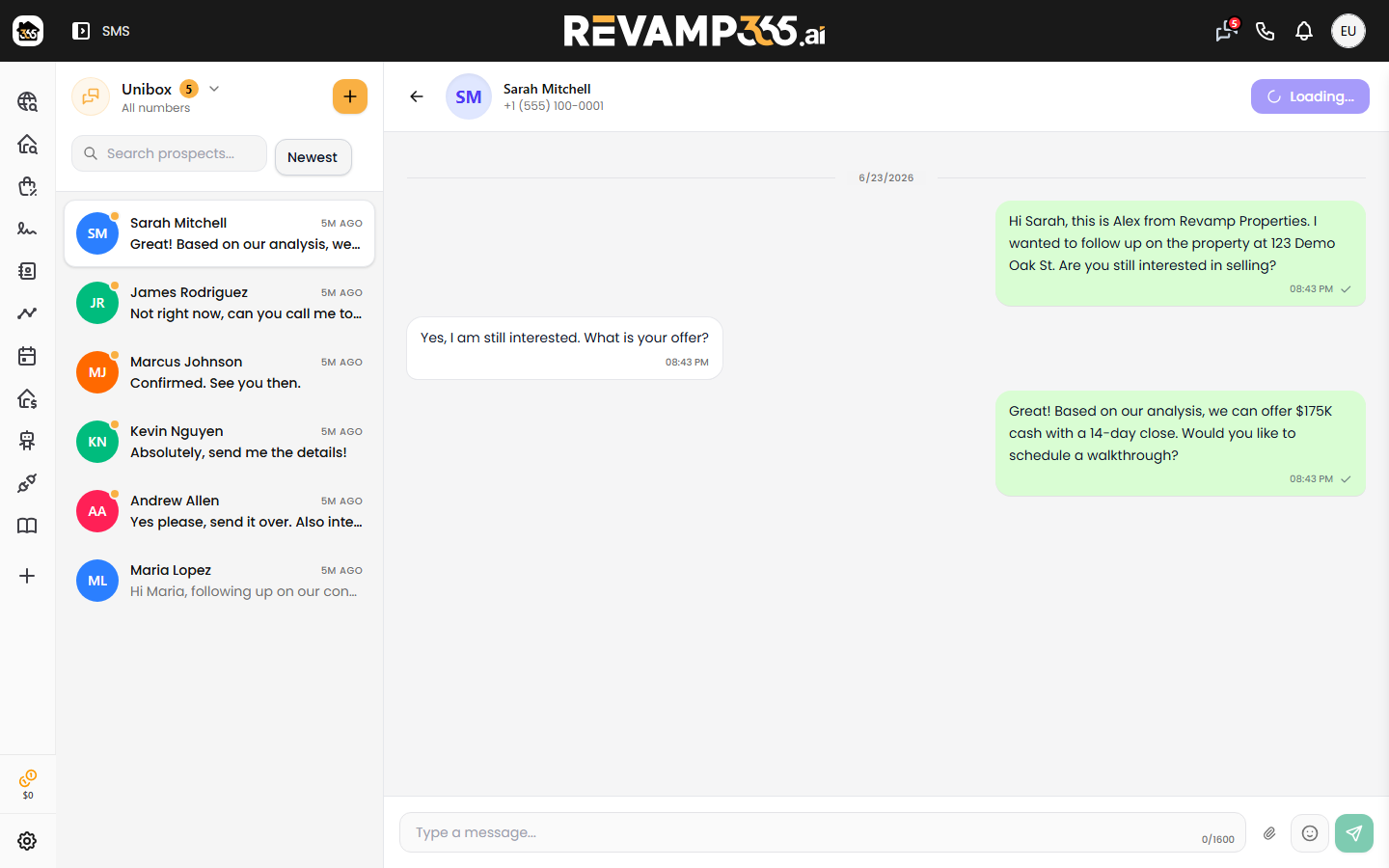
Task: Click the green send message button
Action: coord(1354,833)
